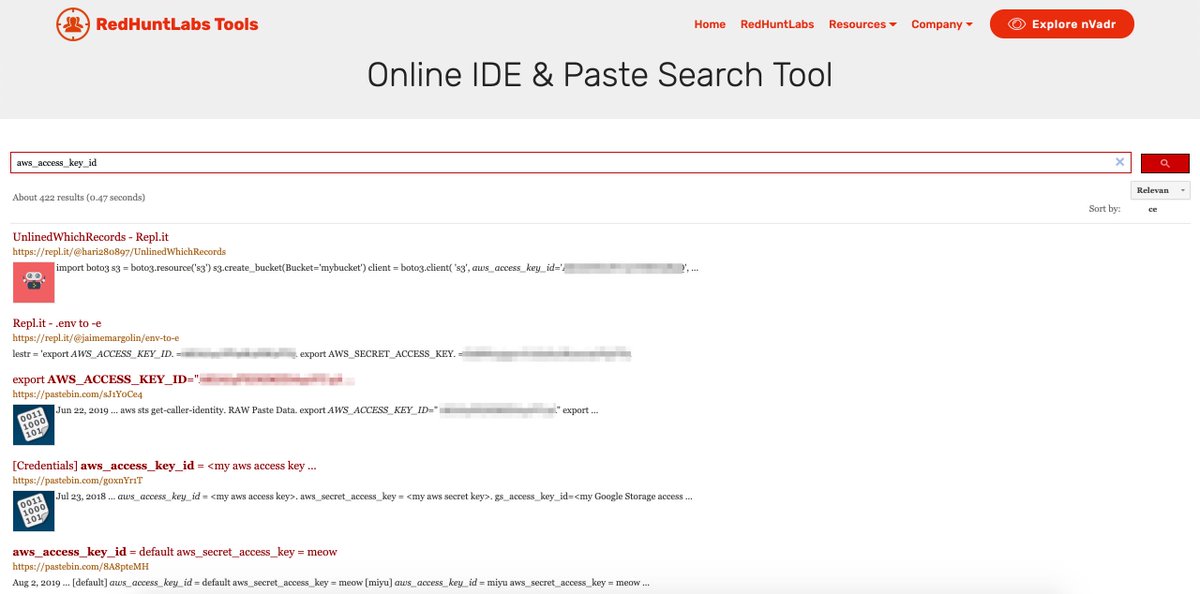Screen dimensions: 1200x594
Task: Click the 'About 422 results' text
Action: coord(79,197)
